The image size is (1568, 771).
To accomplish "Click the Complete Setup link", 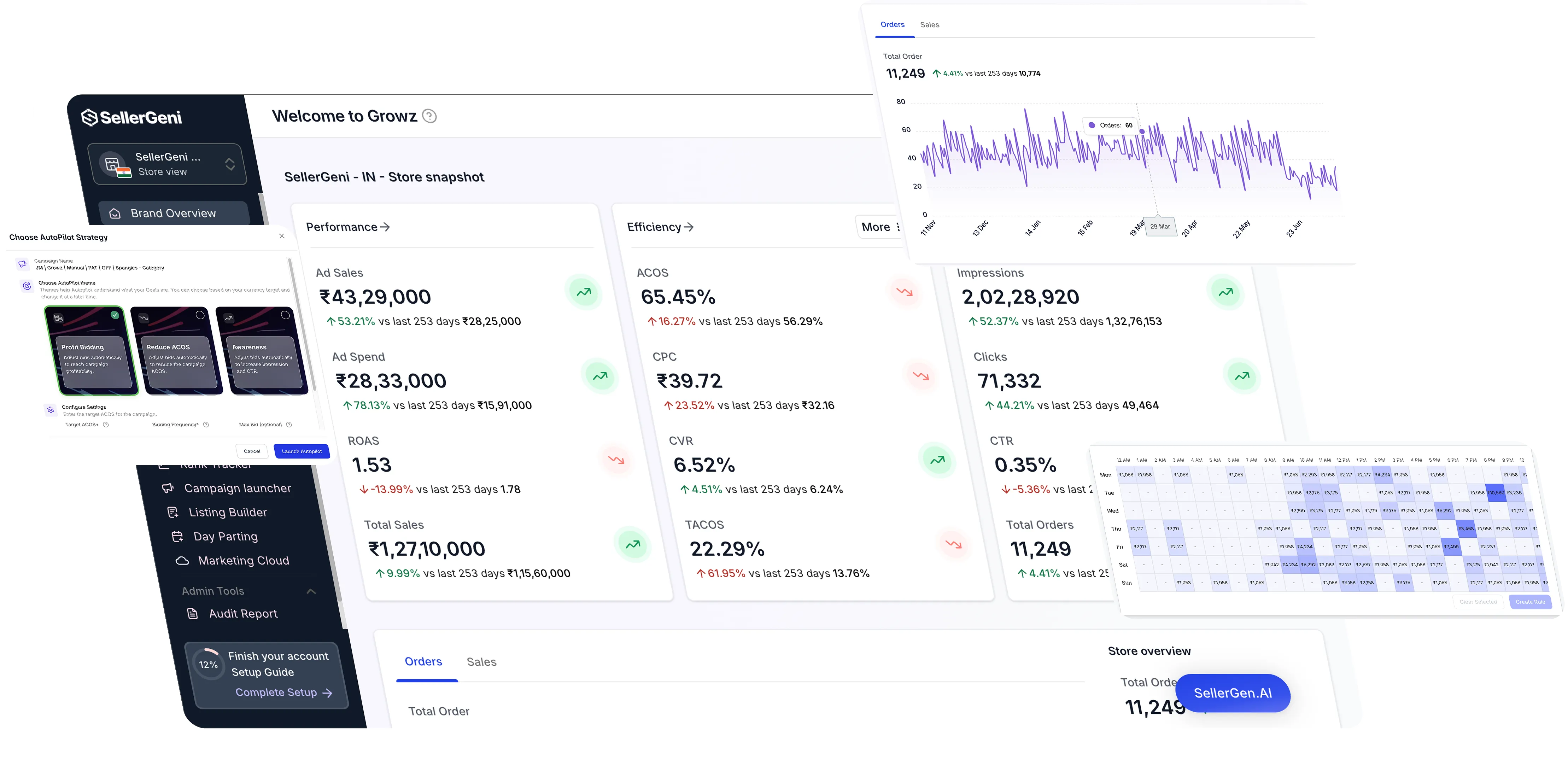I will pyautogui.click(x=283, y=693).
